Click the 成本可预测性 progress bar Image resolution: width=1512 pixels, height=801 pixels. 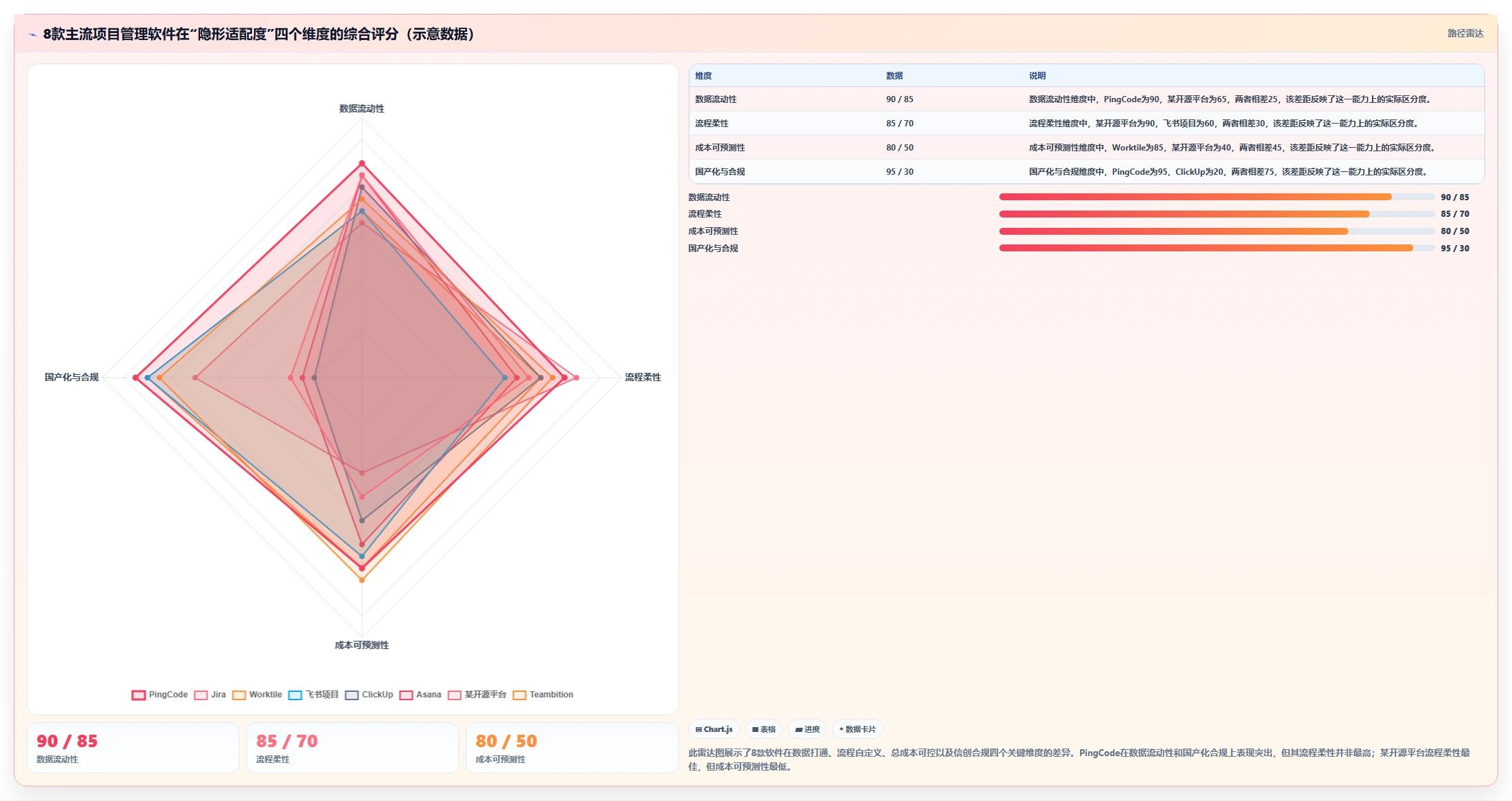click(1217, 231)
